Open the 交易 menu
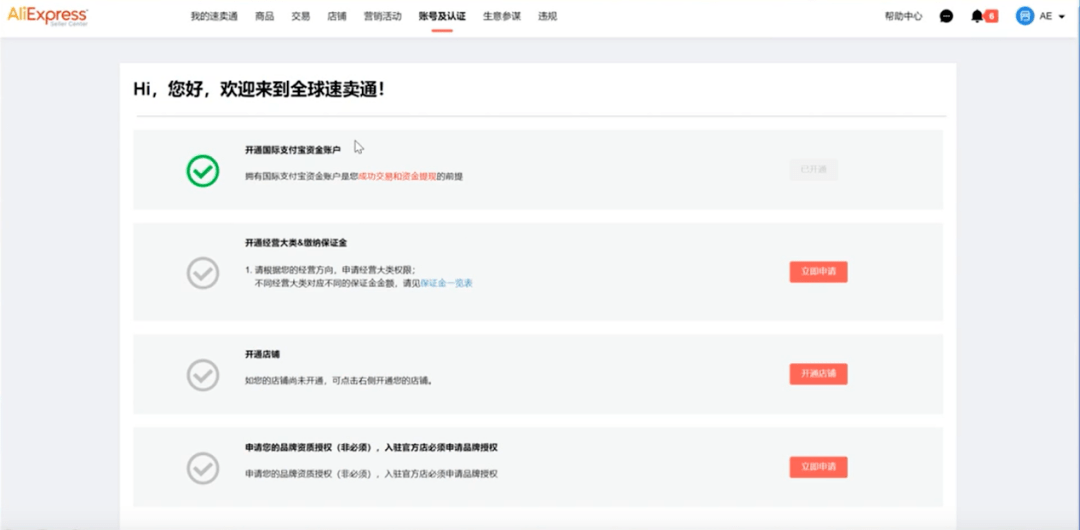 (301, 17)
